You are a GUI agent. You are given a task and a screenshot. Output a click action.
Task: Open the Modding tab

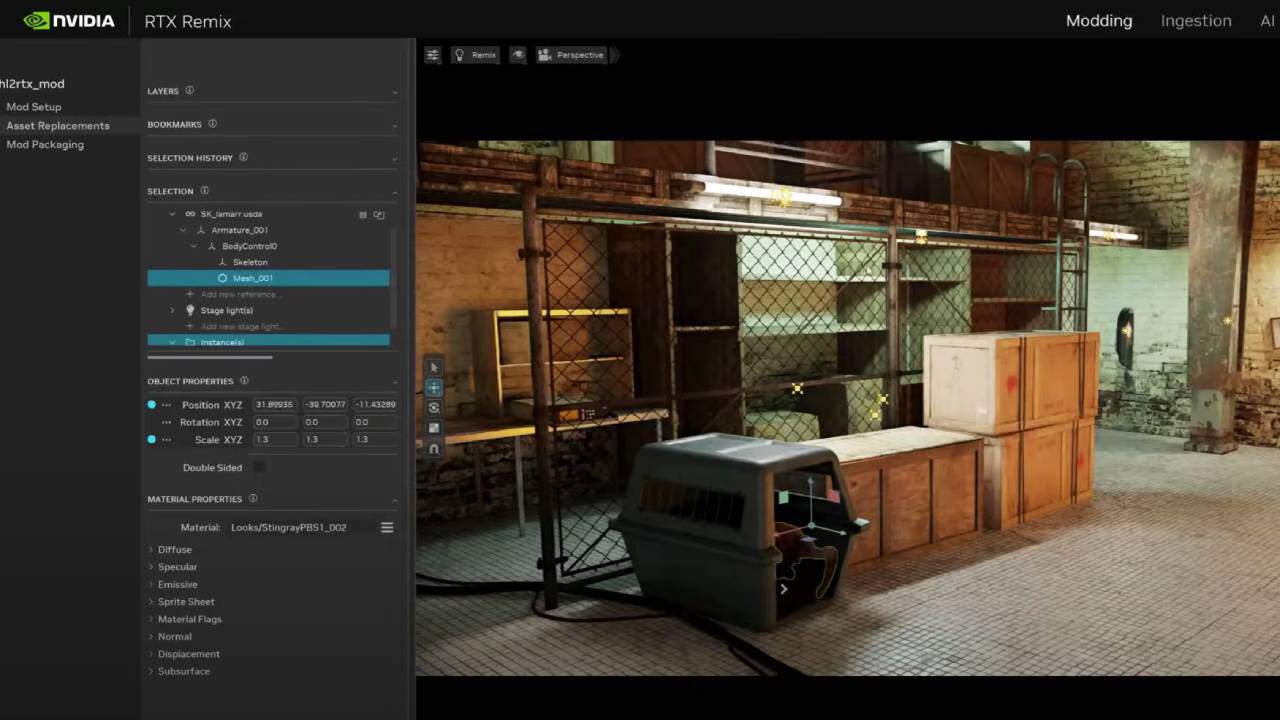pyautogui.click(x=1099, y=20)
